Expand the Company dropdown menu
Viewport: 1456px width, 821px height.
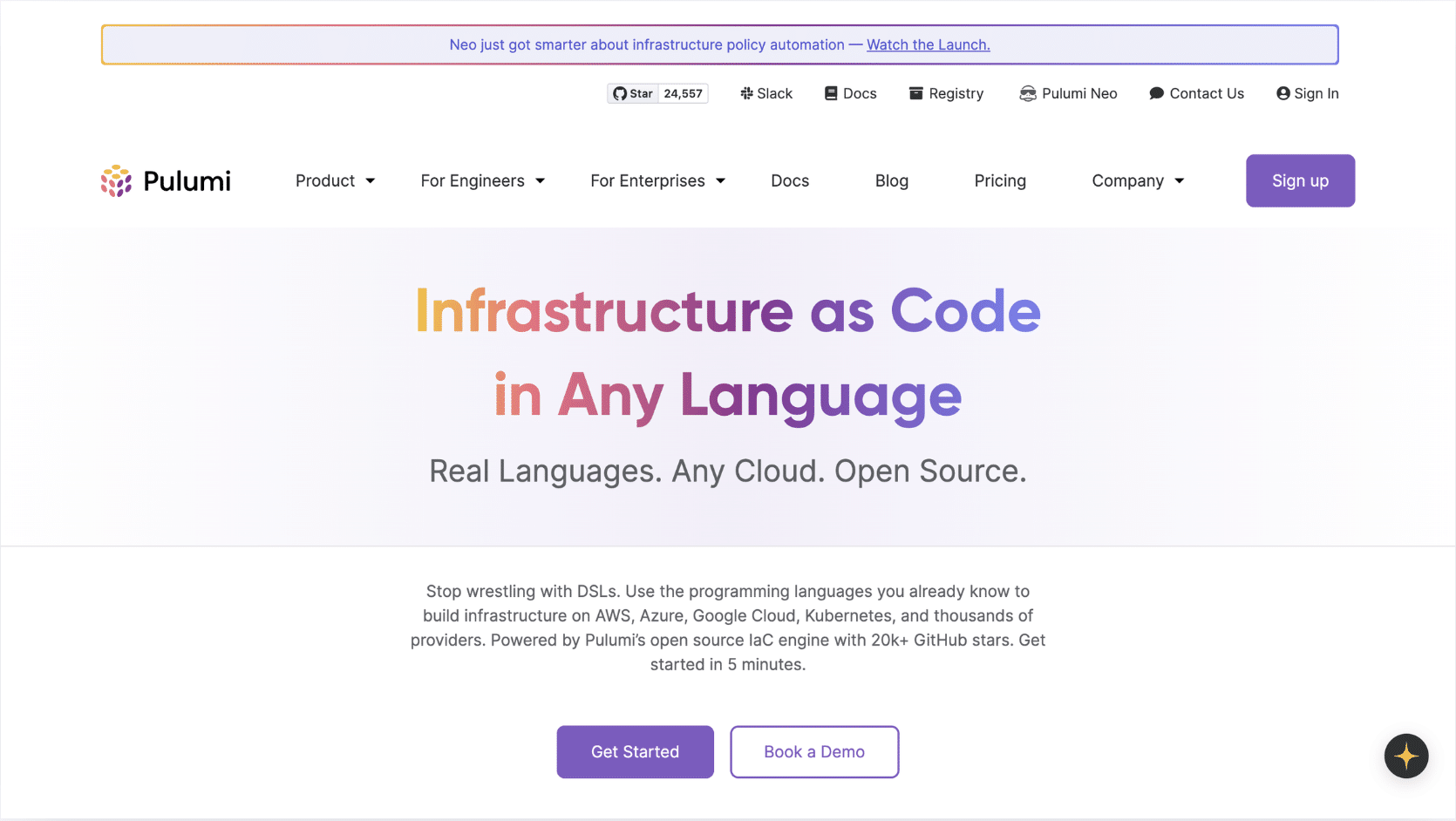pyautogui.click(x=1138, y=181)
